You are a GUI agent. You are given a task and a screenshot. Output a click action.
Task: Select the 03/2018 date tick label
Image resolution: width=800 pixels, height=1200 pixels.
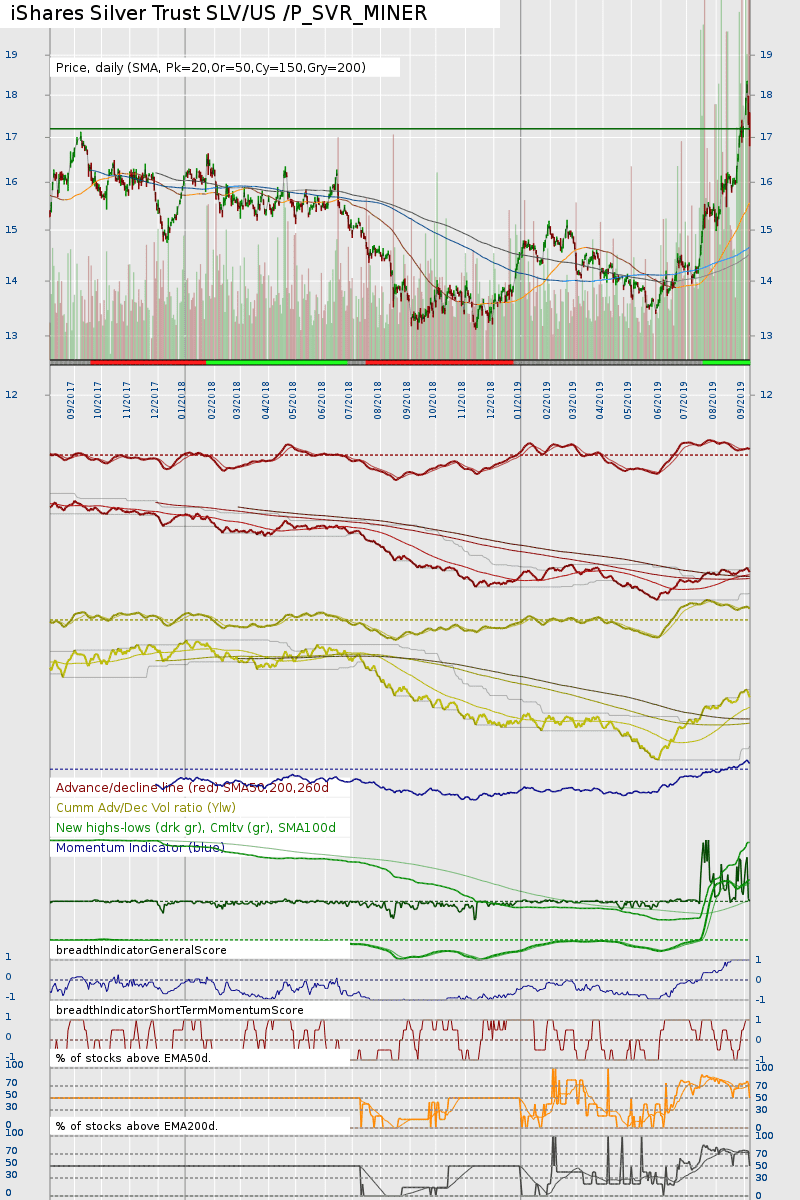(238, 399)
